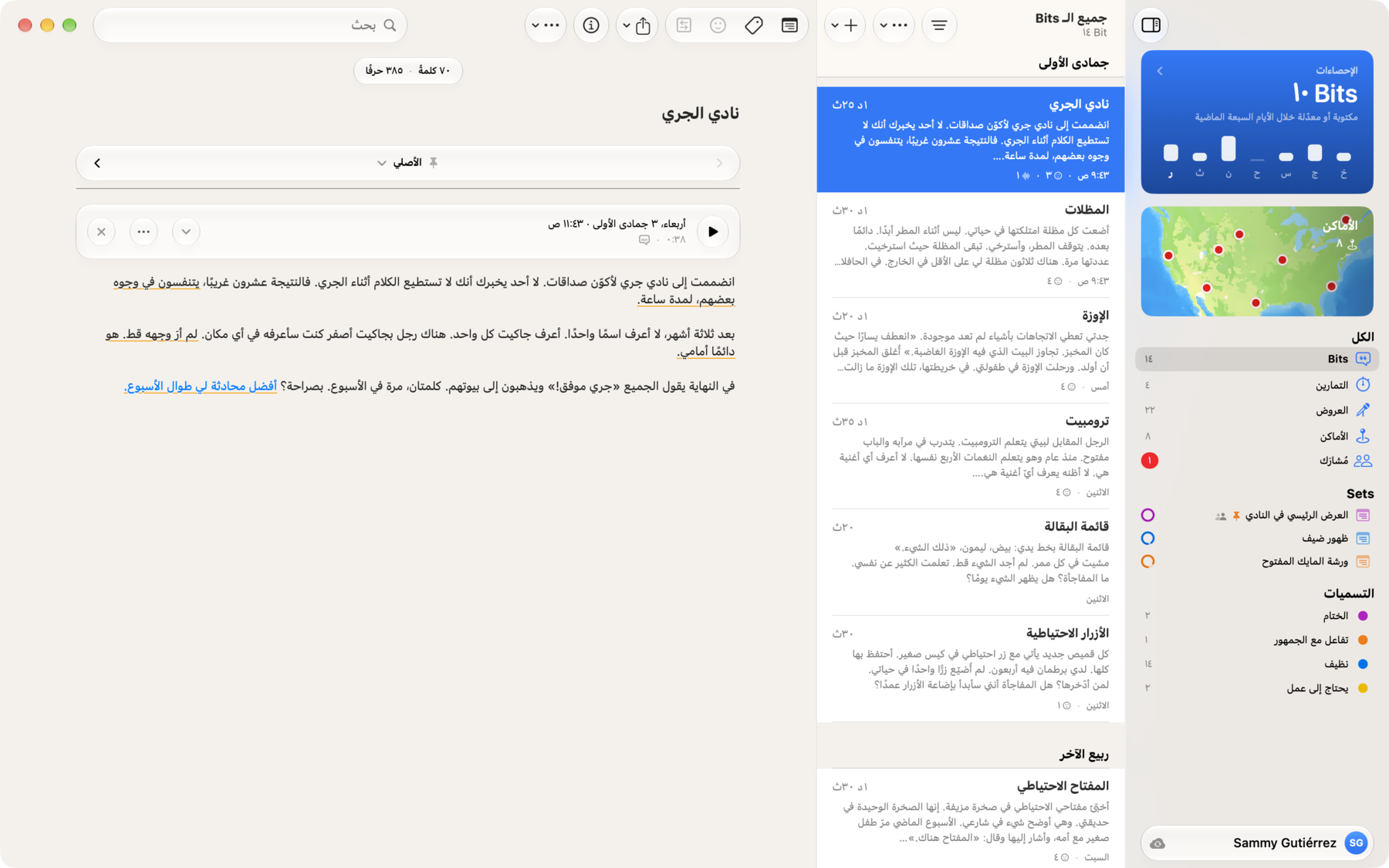
Task: Add a new Bit with plus
Action: [x=851, y=25]
